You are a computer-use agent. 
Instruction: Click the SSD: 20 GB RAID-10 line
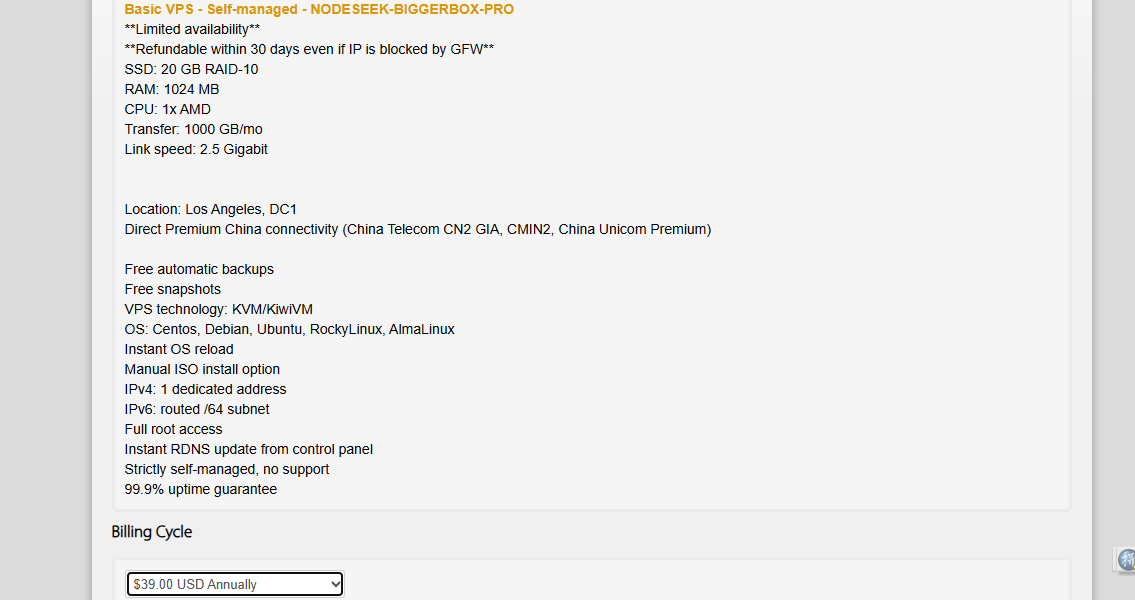click(191, 69)
